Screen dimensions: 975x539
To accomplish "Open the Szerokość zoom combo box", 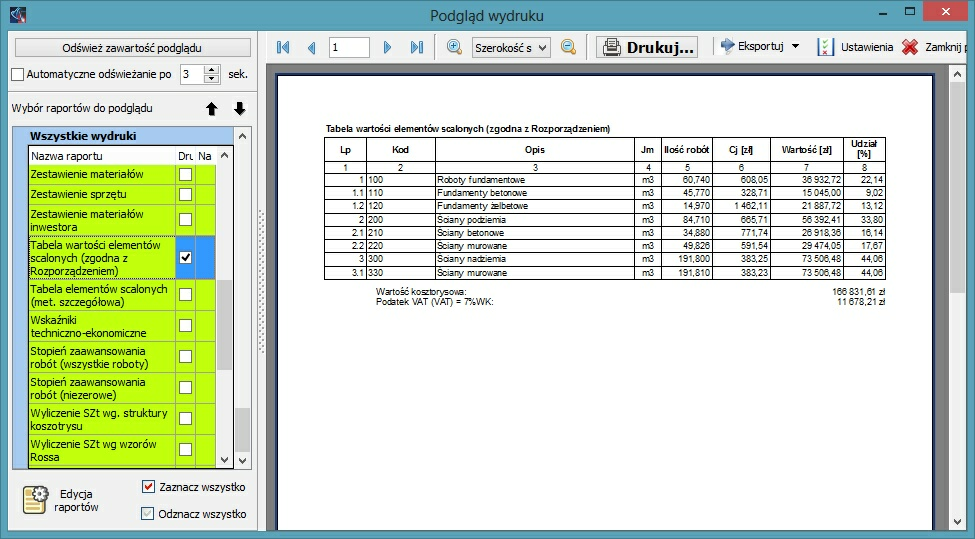I will pyautogui.click(x=511, y=47).
